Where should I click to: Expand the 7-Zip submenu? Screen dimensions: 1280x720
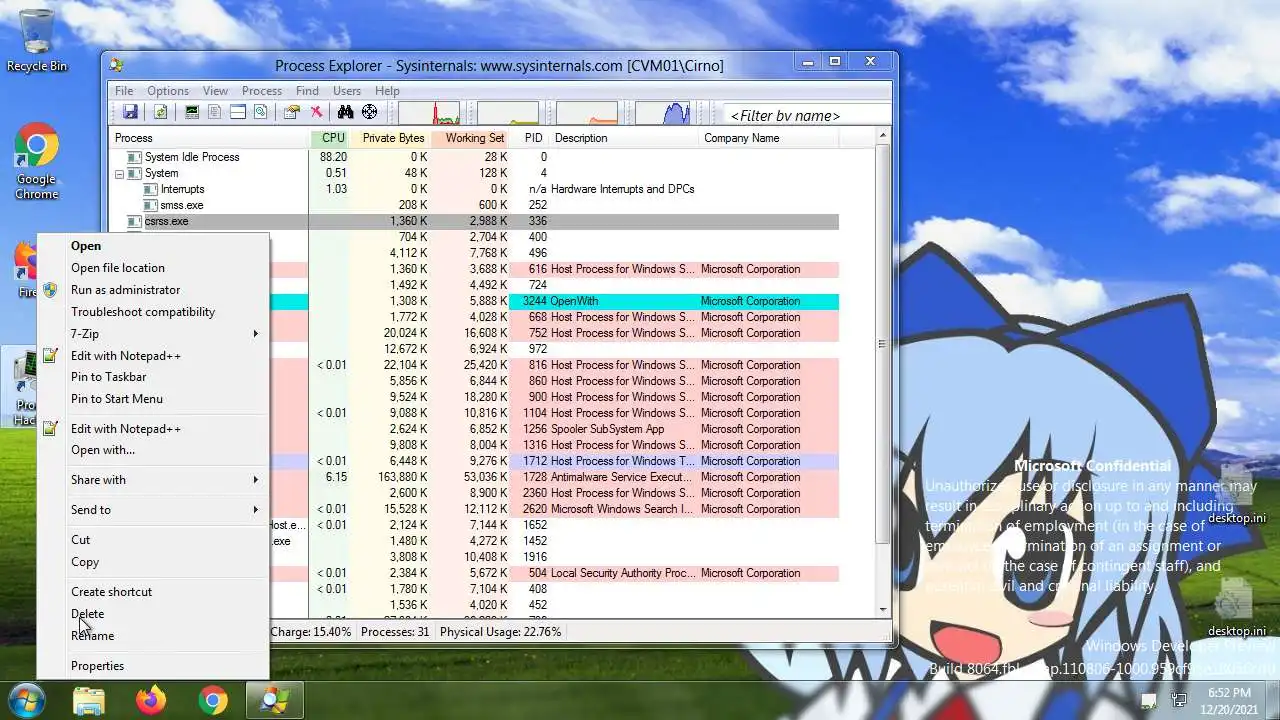[x=153, y=334]
